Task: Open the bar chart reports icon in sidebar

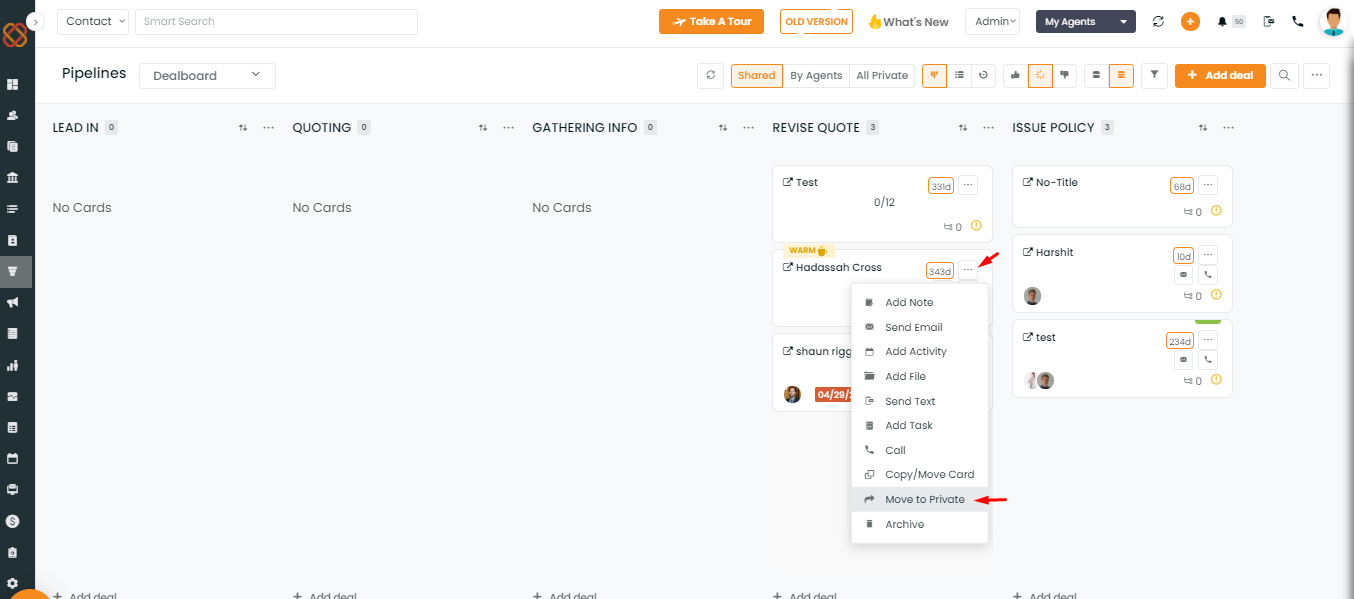Action: pyautogui.click(x=13, y=365)
